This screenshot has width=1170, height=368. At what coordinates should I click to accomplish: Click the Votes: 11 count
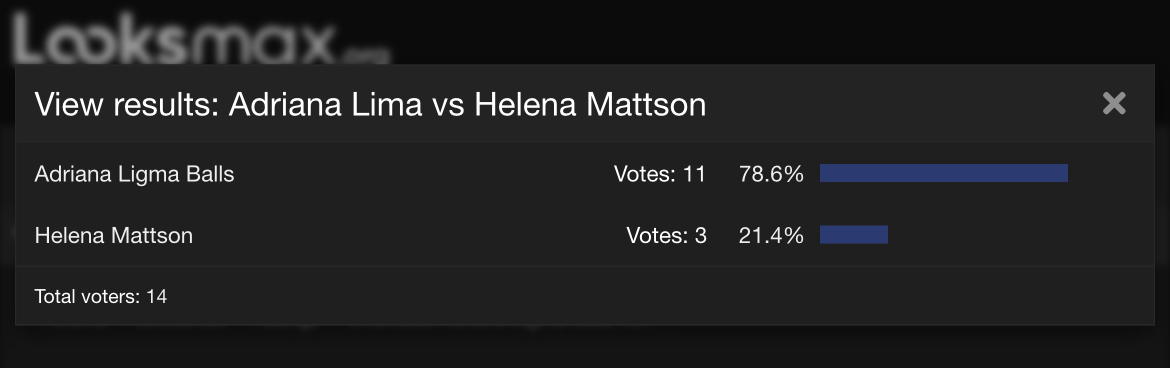point(660,175)
